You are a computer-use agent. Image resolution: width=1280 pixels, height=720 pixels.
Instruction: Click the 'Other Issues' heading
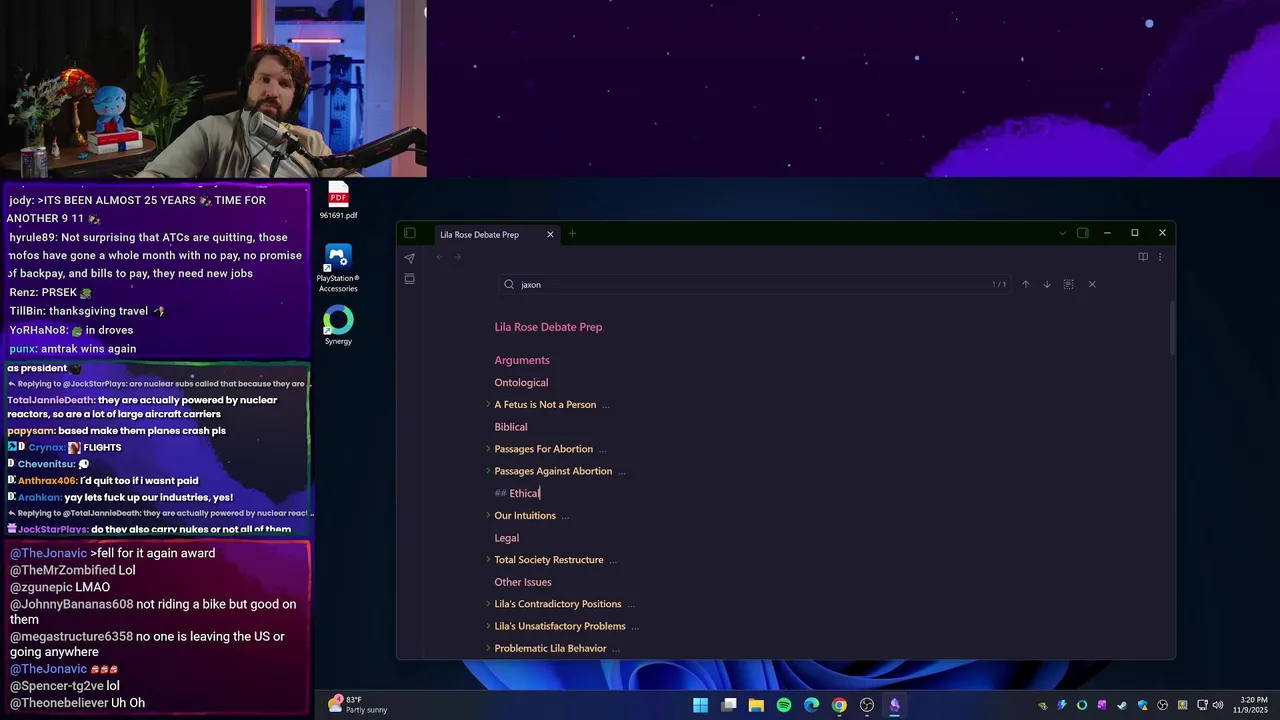pyautogui.click(x=523, y=582)
